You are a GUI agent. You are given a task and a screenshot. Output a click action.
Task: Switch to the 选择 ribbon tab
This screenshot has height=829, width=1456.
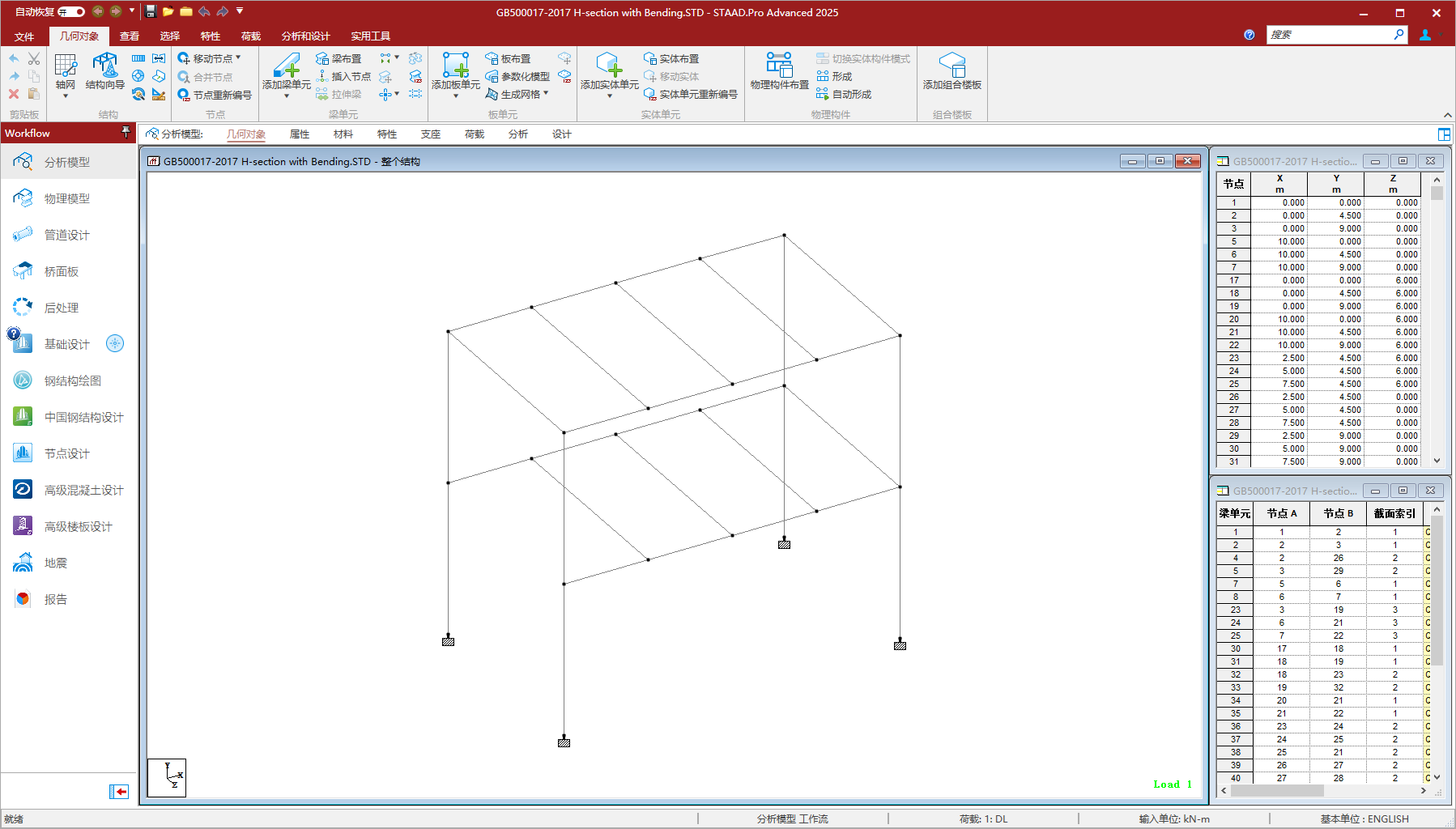tap(170, 36)
